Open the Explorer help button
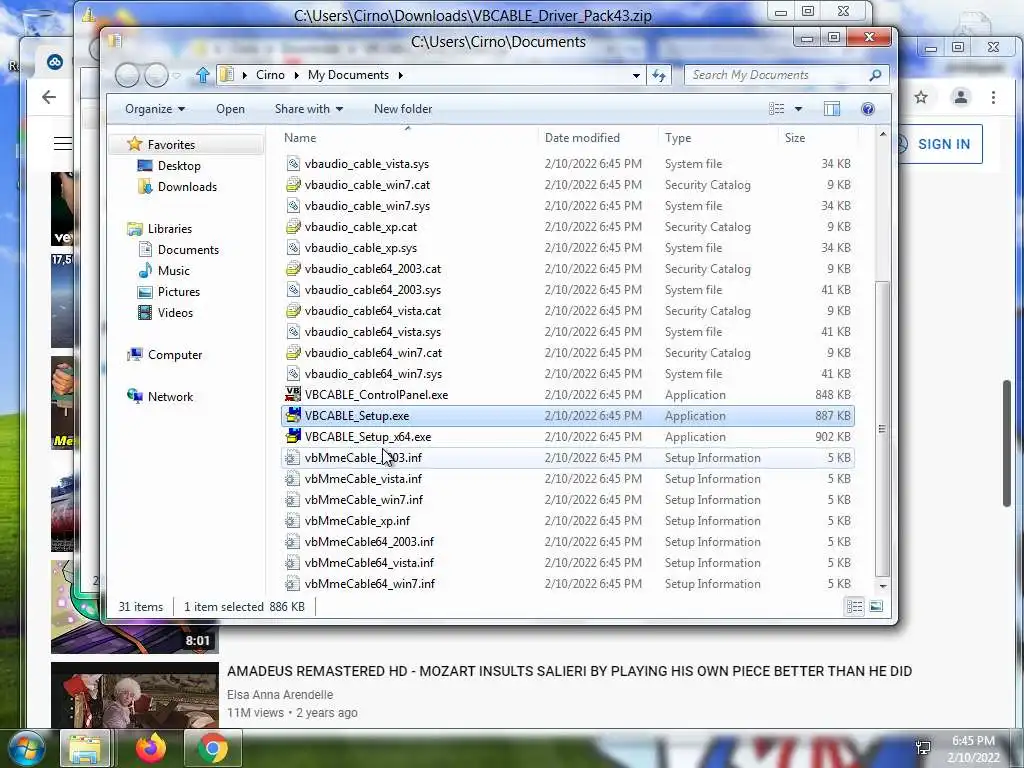 [868, 109]
